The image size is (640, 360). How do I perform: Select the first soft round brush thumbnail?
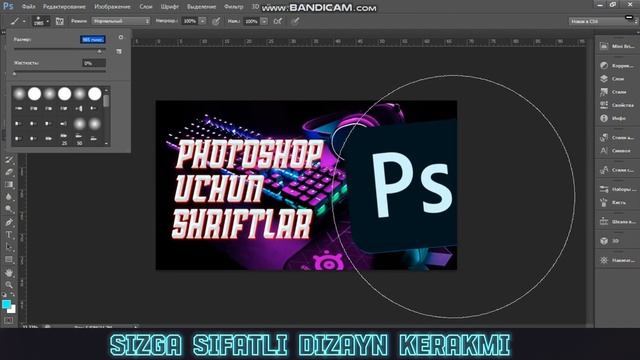[x=19, y=94]
